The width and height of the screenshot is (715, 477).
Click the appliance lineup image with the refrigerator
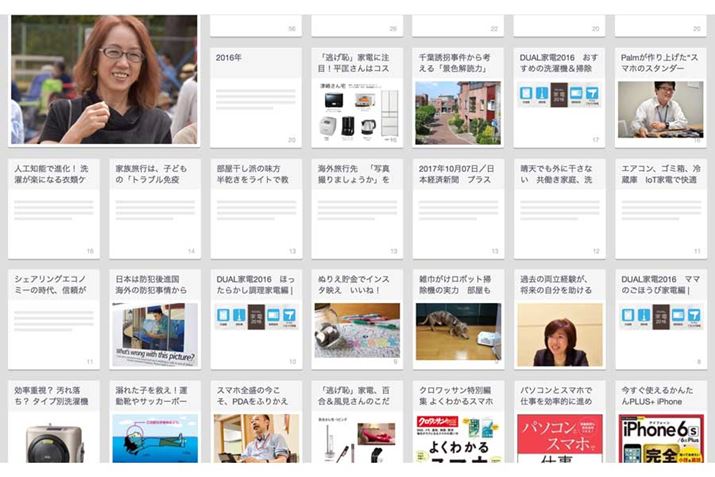[x=357, y=112]
